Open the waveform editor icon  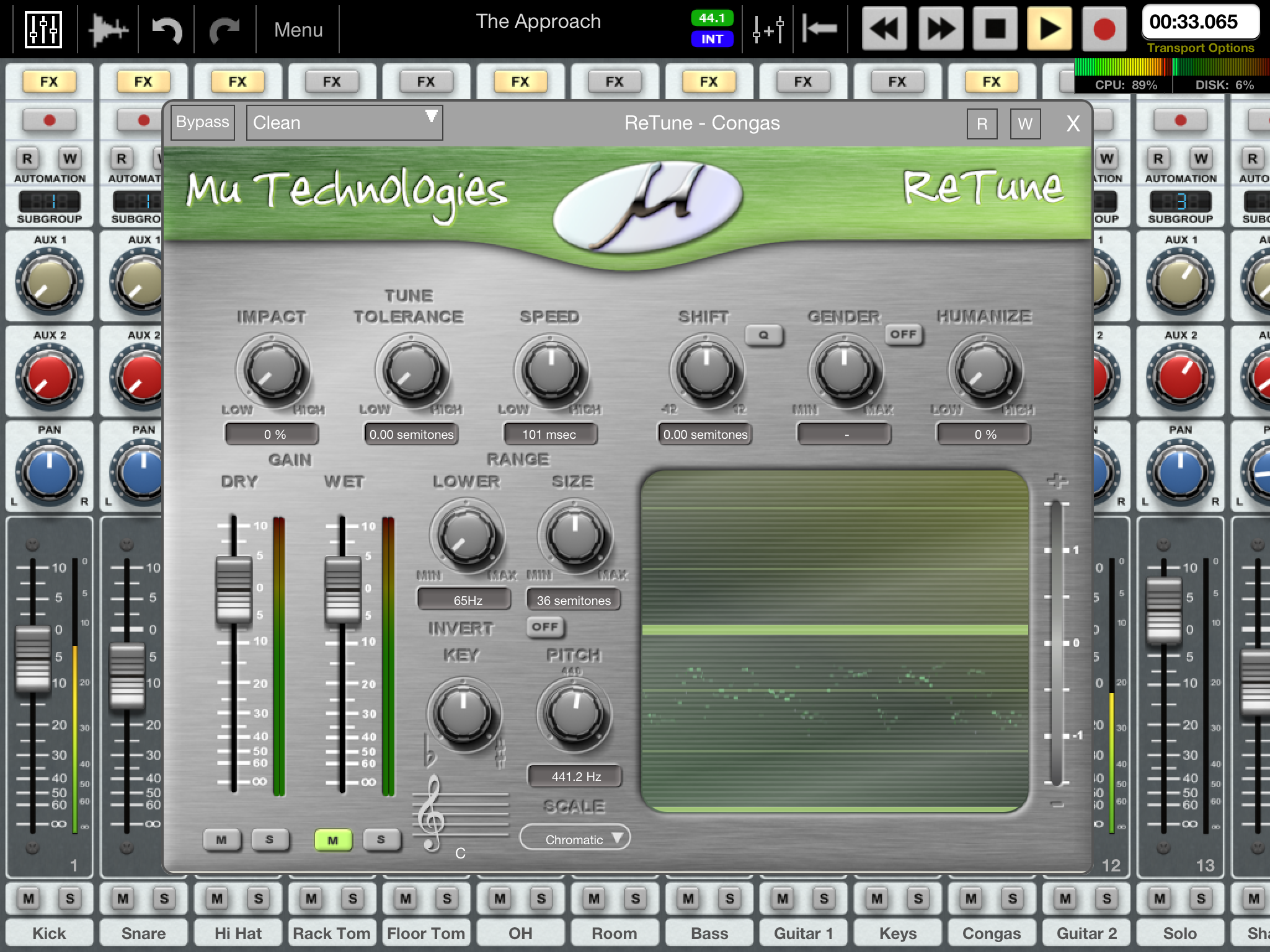click(109, 29)
